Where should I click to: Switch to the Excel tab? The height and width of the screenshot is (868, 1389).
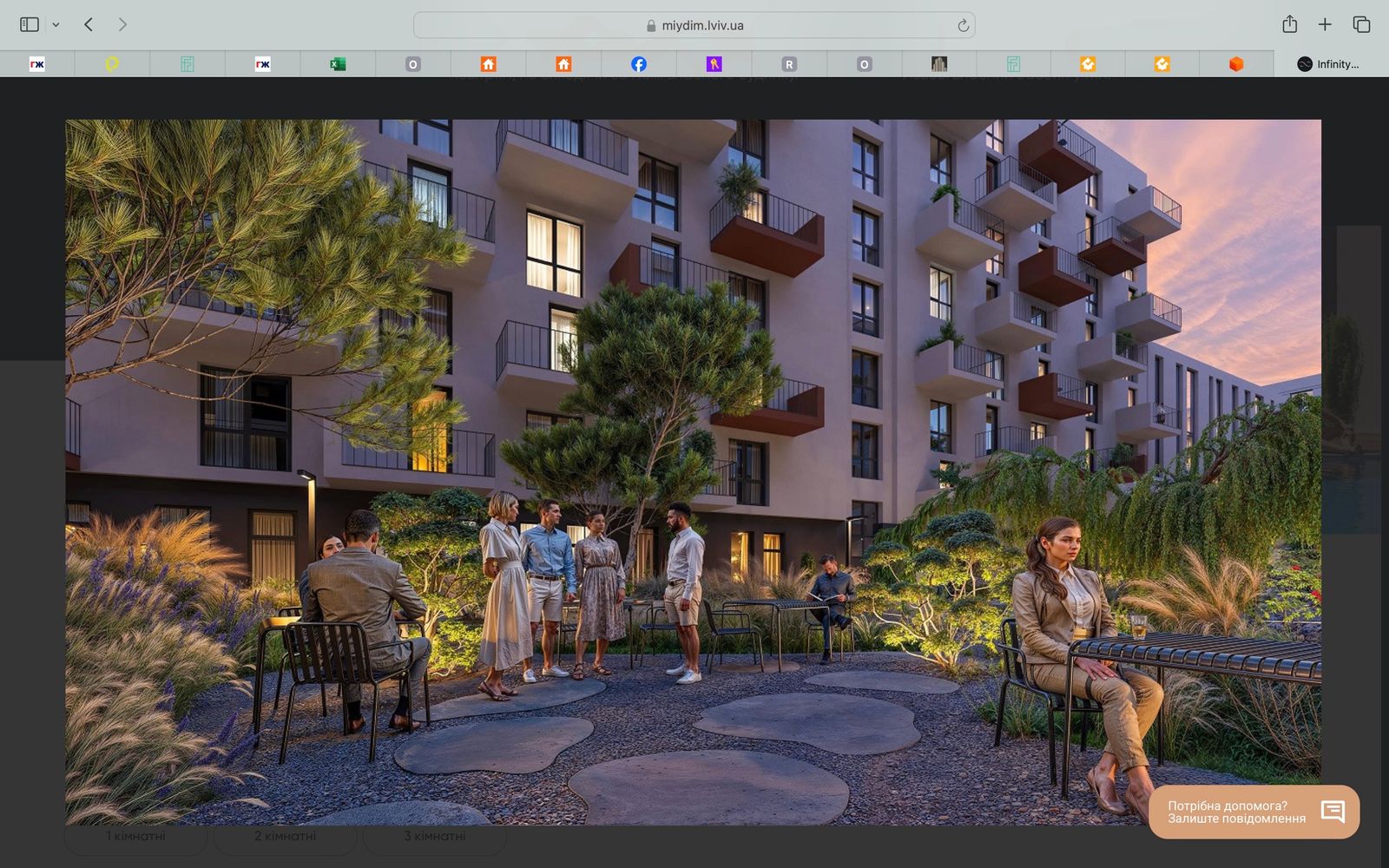click(338, 64)
